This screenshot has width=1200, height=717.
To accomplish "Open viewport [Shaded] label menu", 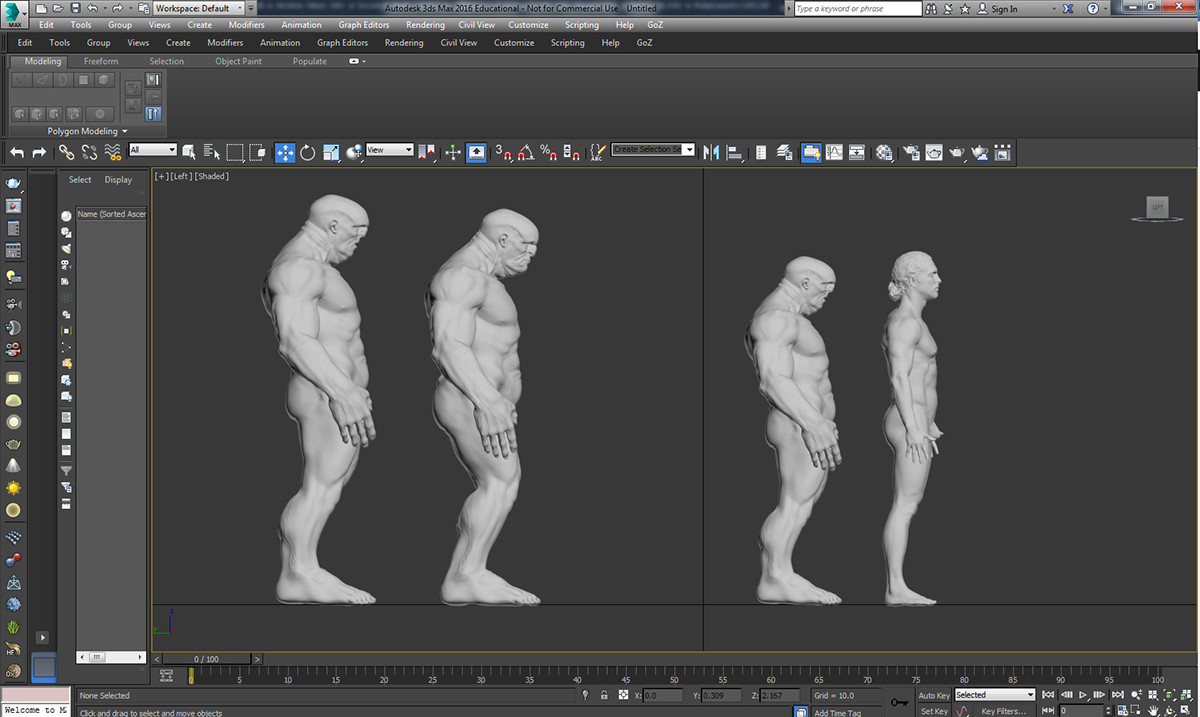I will click(x=212, y=176).
